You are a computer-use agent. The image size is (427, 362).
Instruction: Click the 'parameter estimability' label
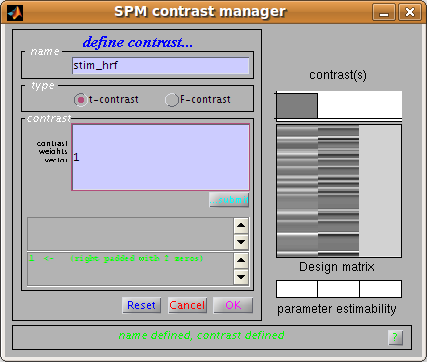[x=337, y=309]
